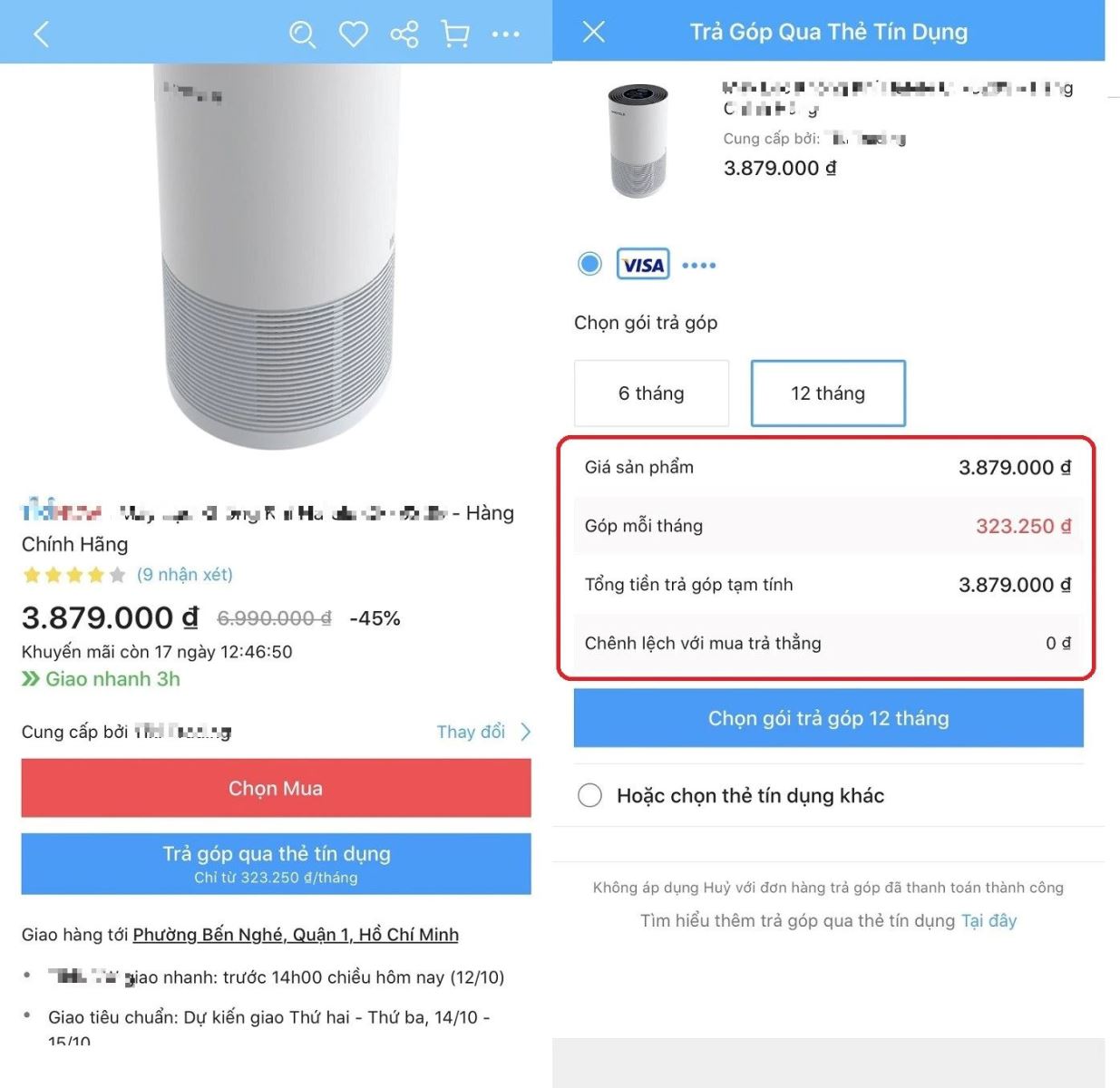The width and height of the screenshot is (1120, 1088).
Task: Choose the 12 tháng installment plan
Action: point(828,393)
